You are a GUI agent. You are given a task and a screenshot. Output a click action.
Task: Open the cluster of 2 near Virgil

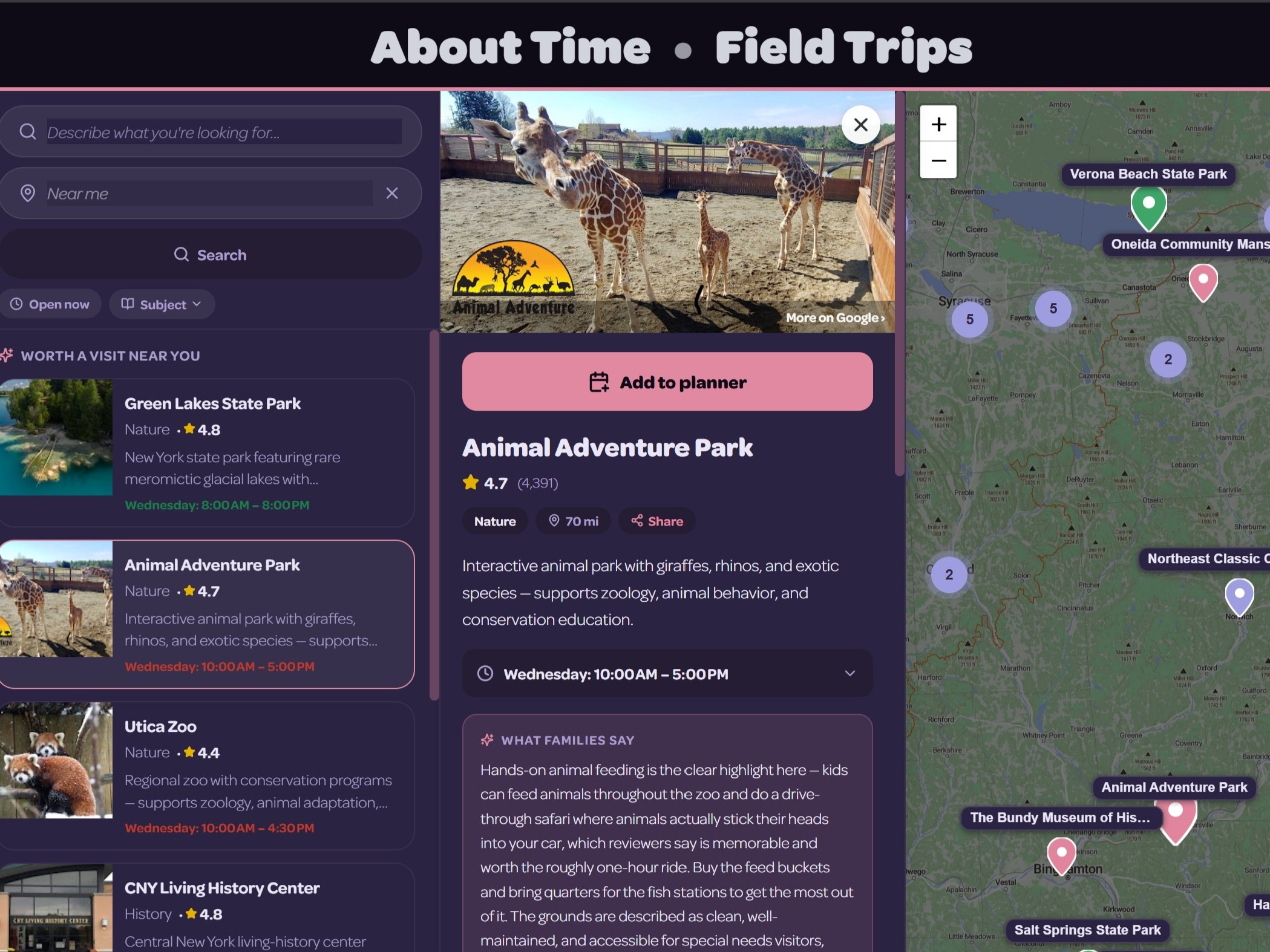click(949, 575)
